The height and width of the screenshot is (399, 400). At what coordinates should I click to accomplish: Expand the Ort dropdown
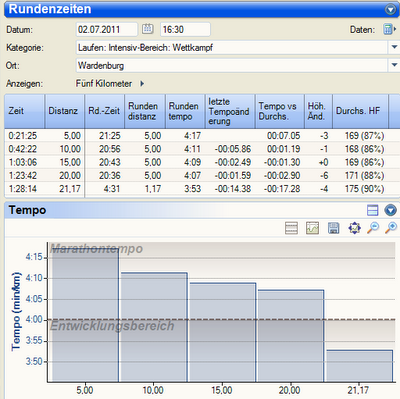[394, 65]
